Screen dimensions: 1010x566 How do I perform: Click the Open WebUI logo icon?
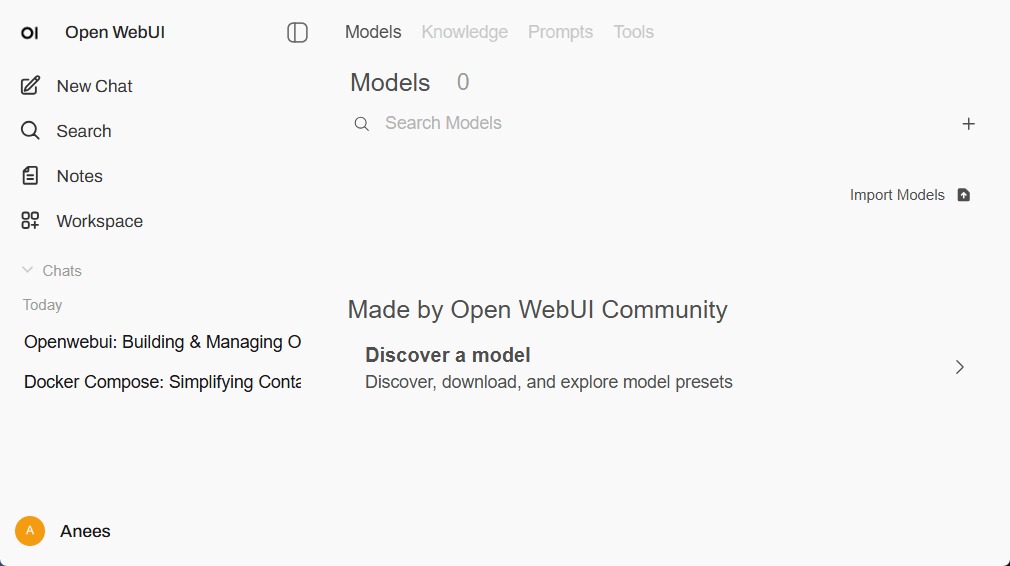pyautogui.click(x=30, y=33)
